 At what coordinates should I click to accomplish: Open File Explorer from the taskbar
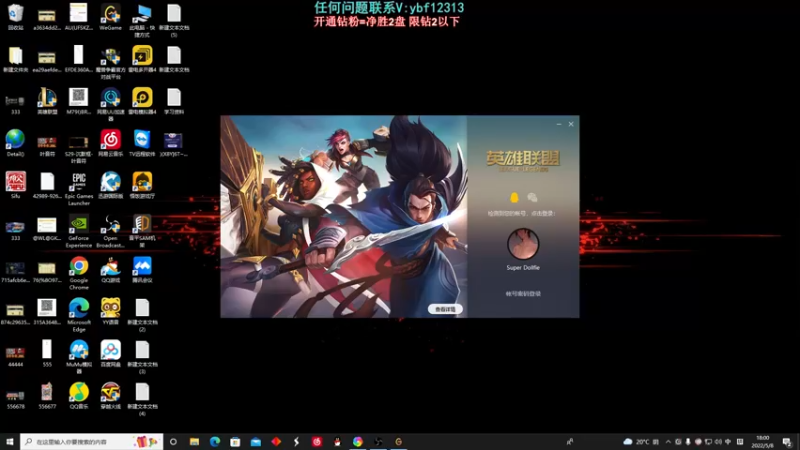click(194, 441)
